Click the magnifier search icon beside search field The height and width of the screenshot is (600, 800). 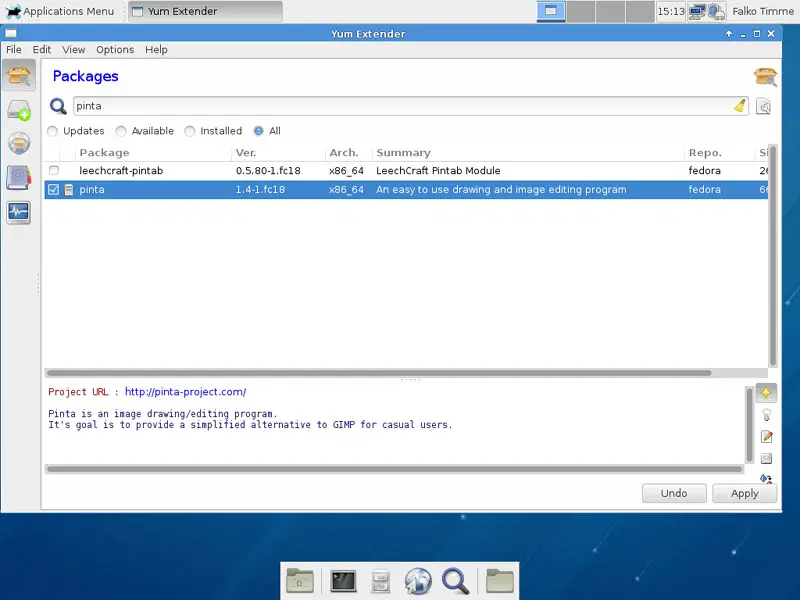pyautogui.click(x=58, y=106)
